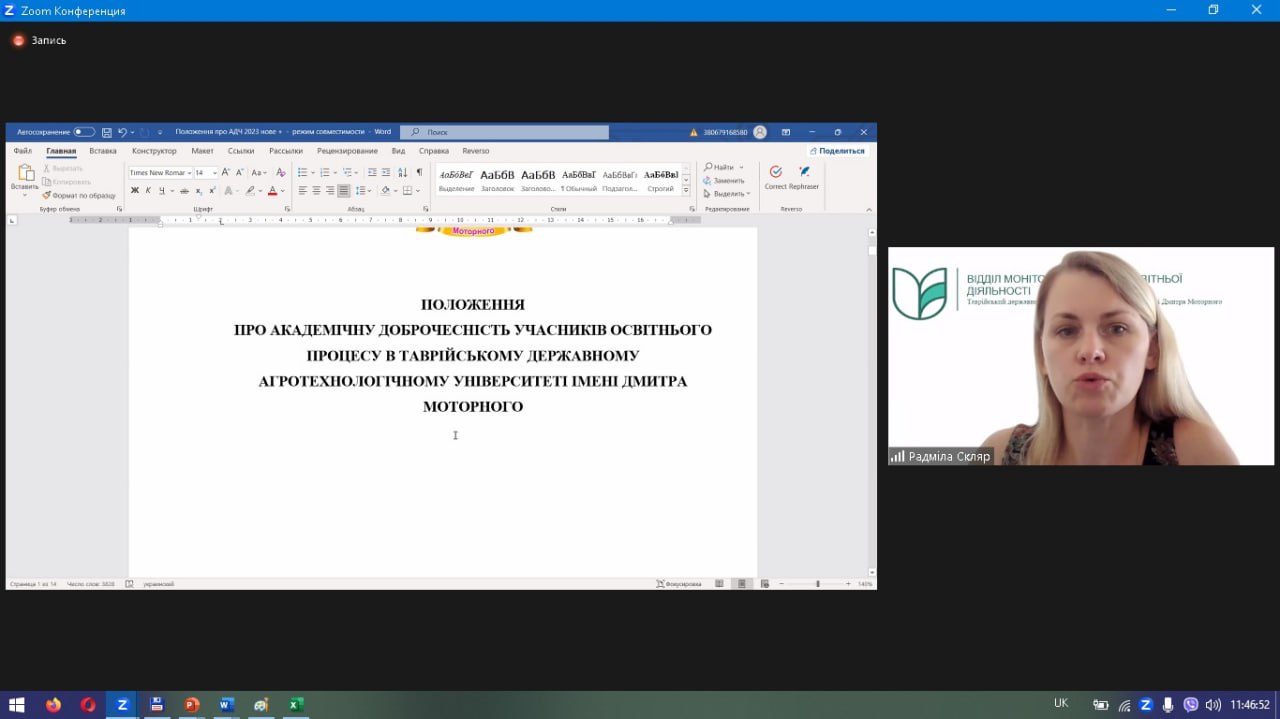
Task: Open the Ссылки ribbon tab
Action: click(241, 151)
